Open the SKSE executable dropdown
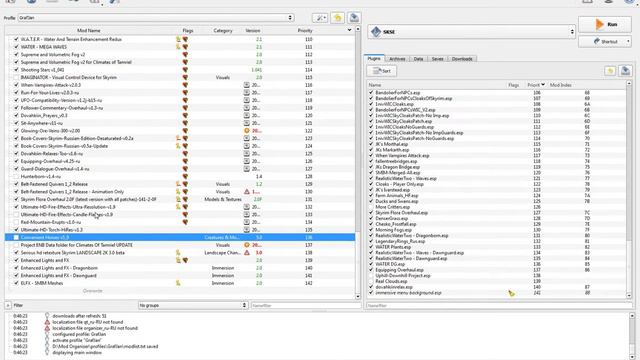Viewport: 640px width, 360px height. [x=471, y=31]
